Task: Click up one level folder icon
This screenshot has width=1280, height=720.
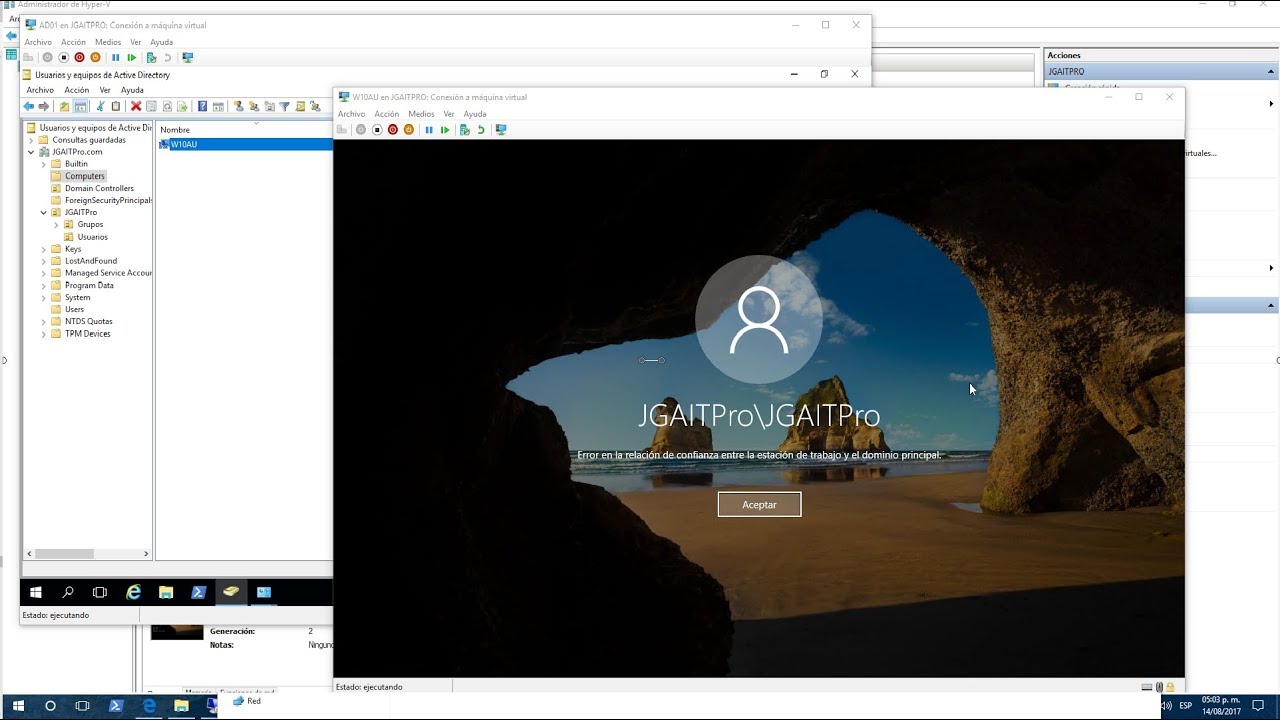Action: coord(64,106)
